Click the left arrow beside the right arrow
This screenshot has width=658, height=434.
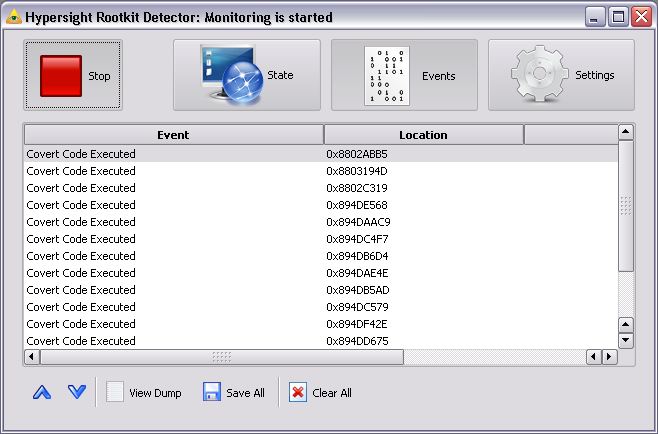coord(594,357)
